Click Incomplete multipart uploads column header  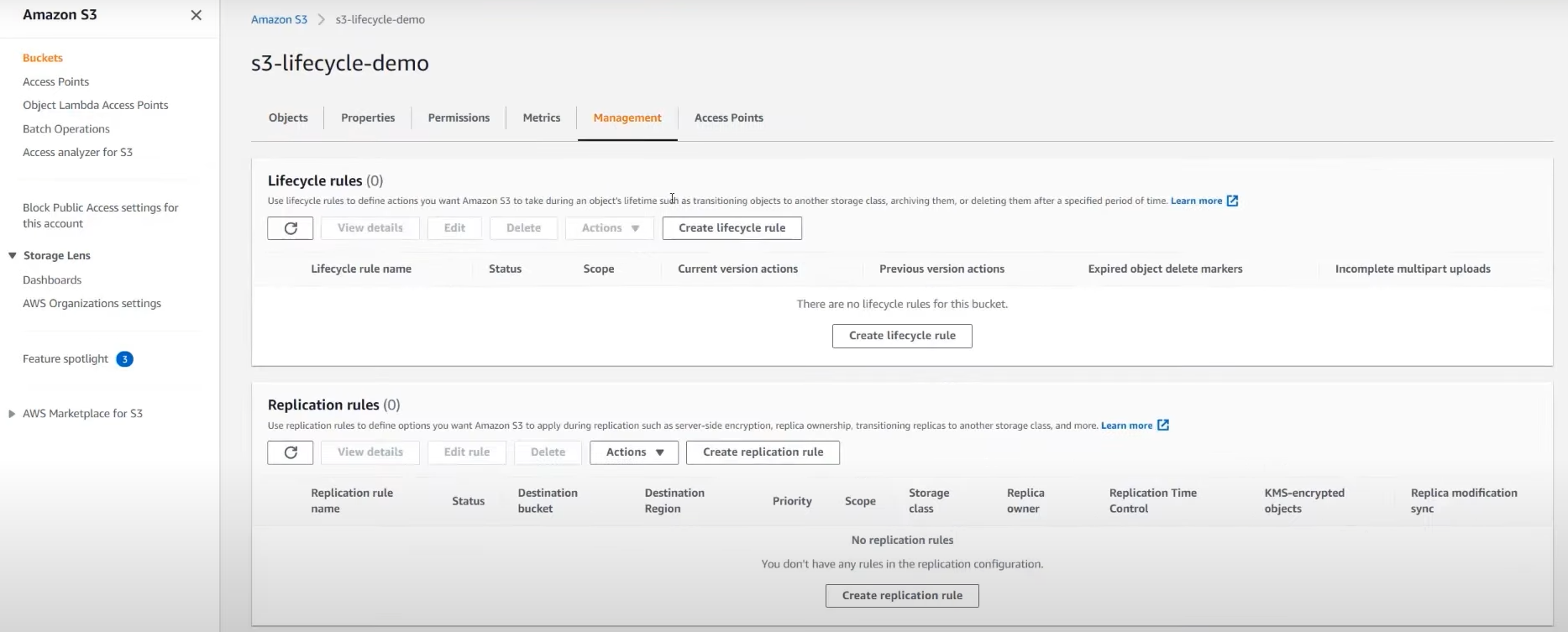coord(1413,269)
